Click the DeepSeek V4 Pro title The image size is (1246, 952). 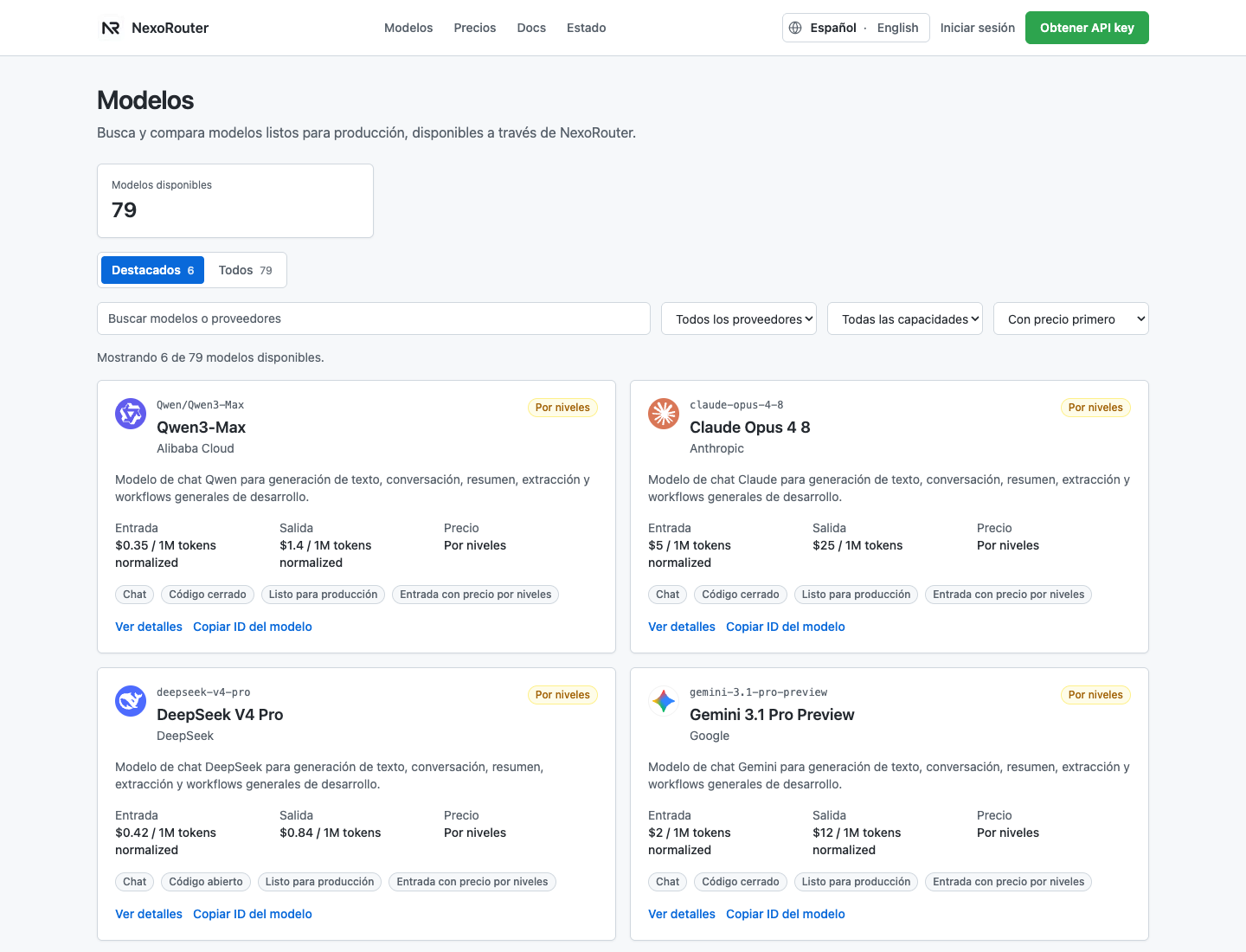tap(220, 715)
